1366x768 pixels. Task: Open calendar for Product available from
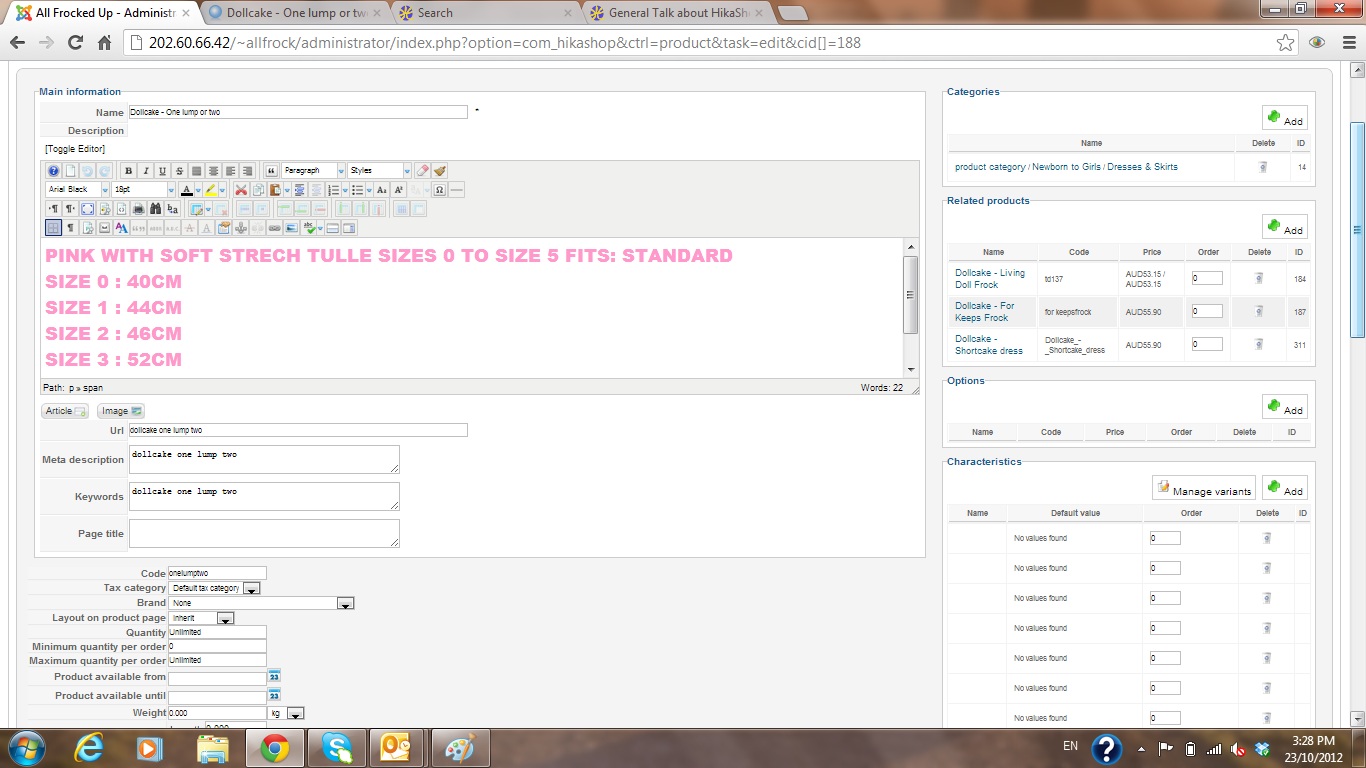coord(274,677)
